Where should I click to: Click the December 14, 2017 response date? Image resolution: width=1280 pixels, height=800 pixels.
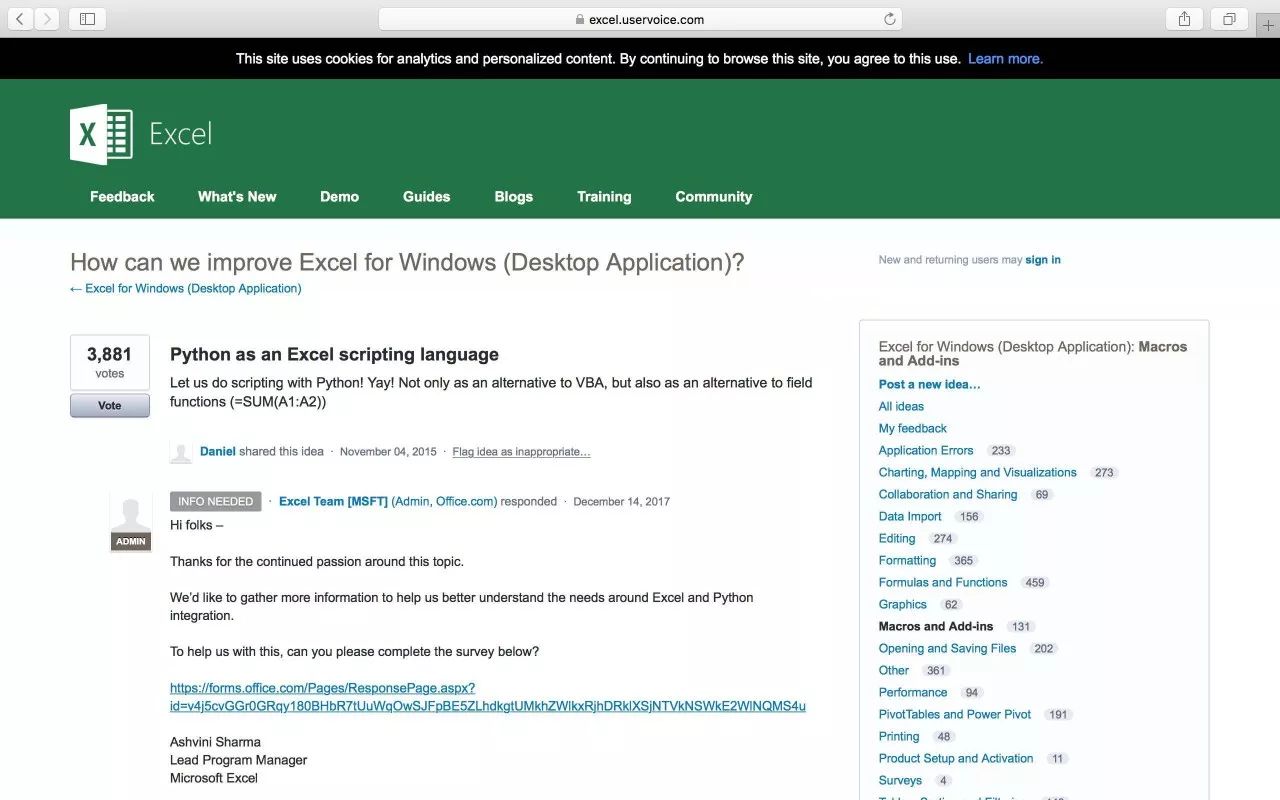[621, 502]
